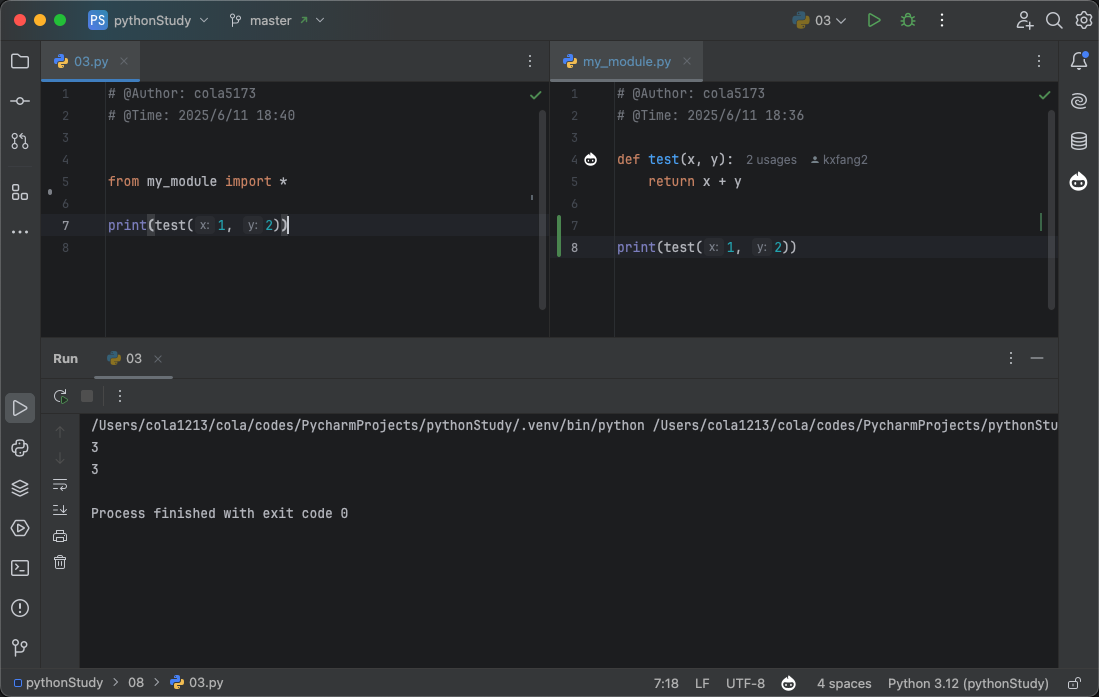
Task: Open the Terminal tool window
Action: (x=20, y=568)
